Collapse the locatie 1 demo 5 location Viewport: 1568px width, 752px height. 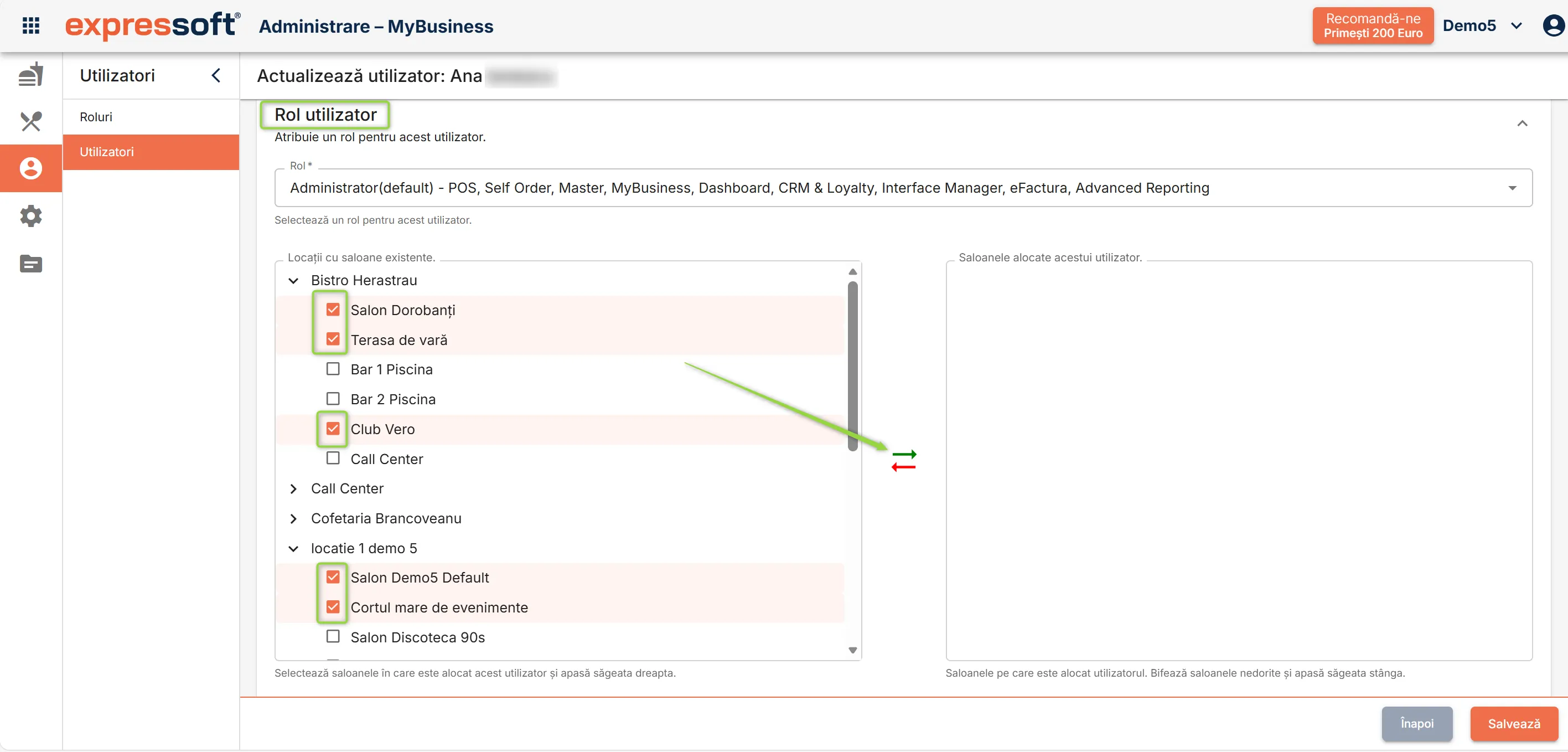[293, 549]
